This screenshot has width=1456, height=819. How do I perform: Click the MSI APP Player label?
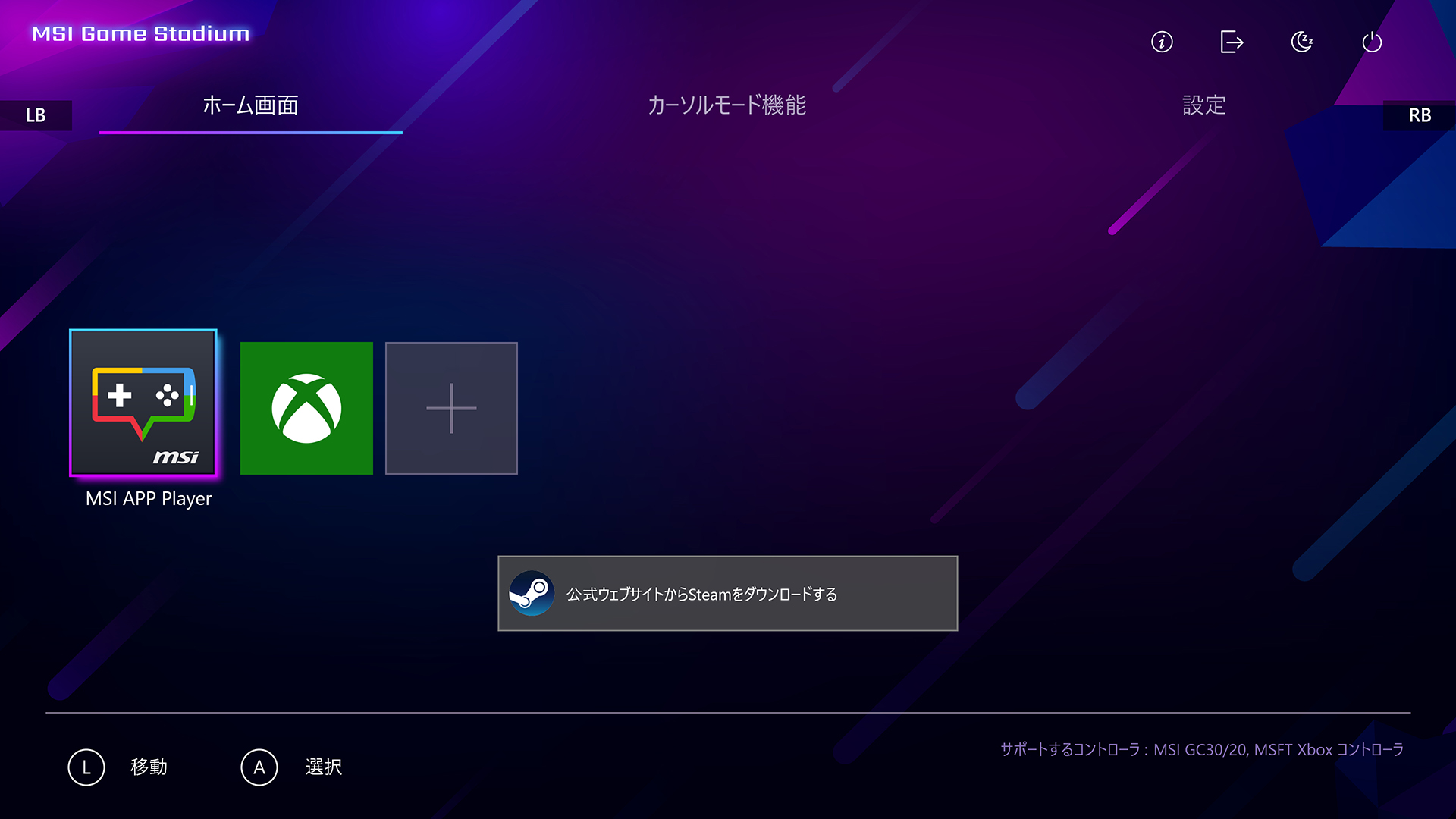click(149, 498)
